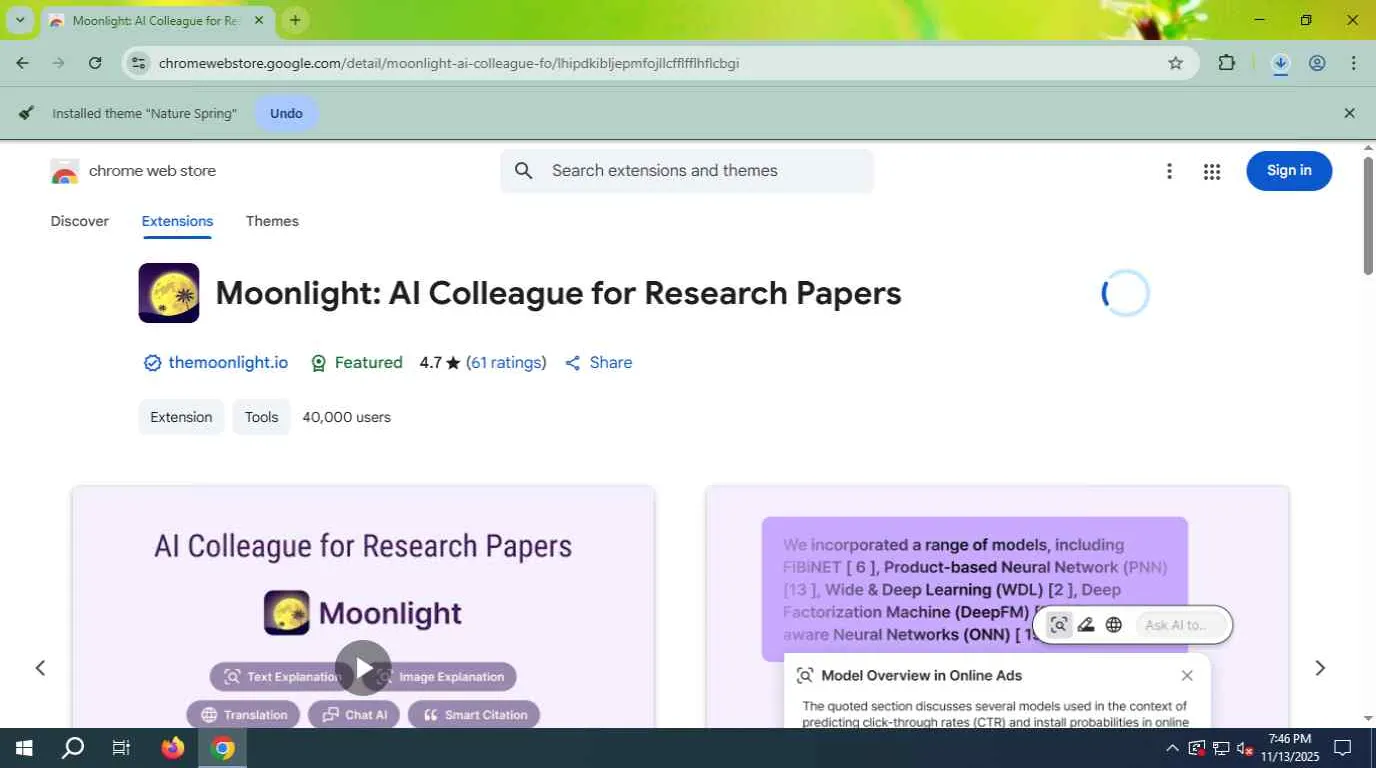Image resolution: width=1376 pixels, height=768 pixels.
Task: Open the Windows Start menu
Action: click(24, 748)
